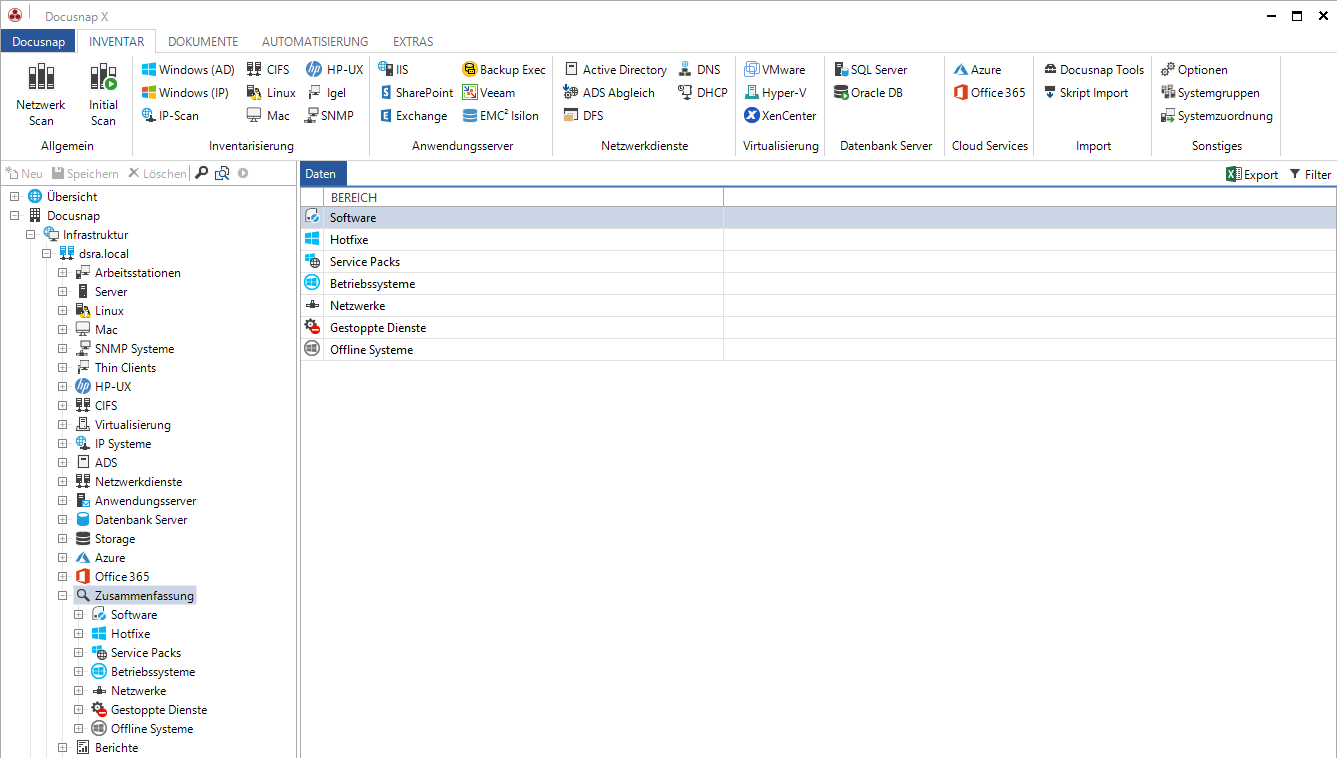Scan IIS application server

tap(393, 70)
